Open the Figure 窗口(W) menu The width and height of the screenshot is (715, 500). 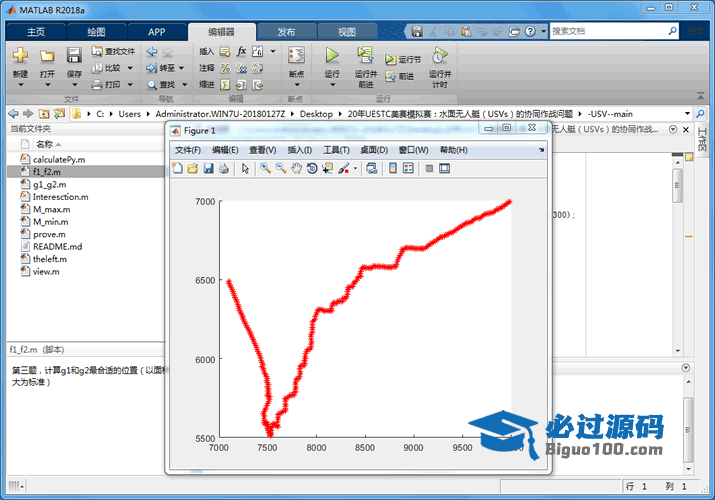413,150
